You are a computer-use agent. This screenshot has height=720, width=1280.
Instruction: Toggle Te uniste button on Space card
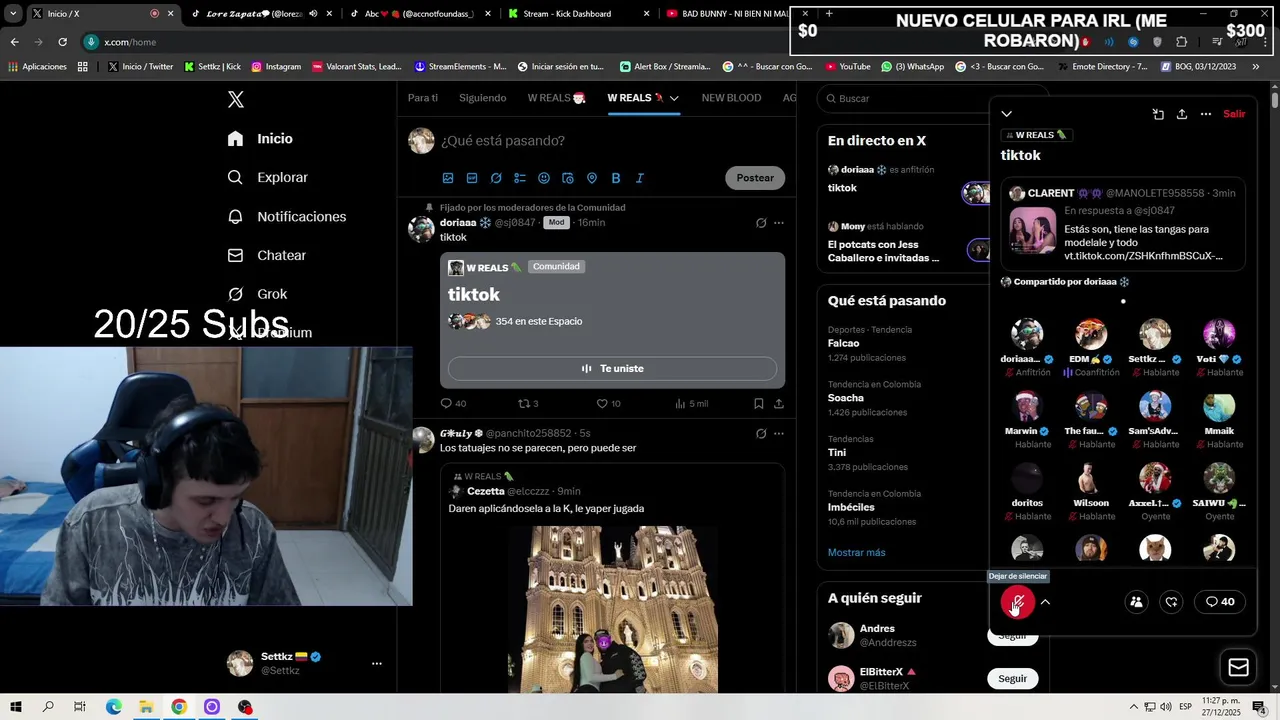click(612, 368)
